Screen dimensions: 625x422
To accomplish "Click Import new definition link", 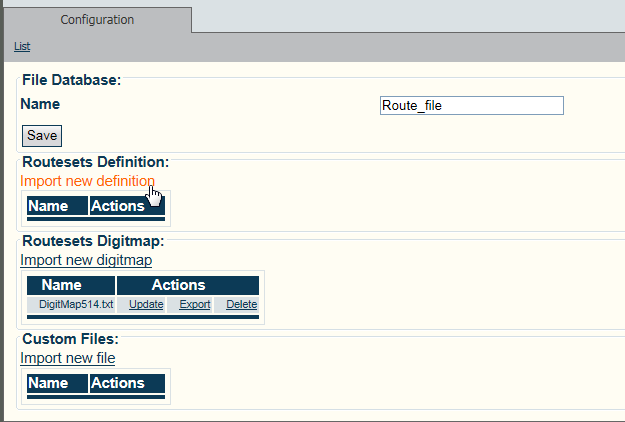I will pos(87,181).
